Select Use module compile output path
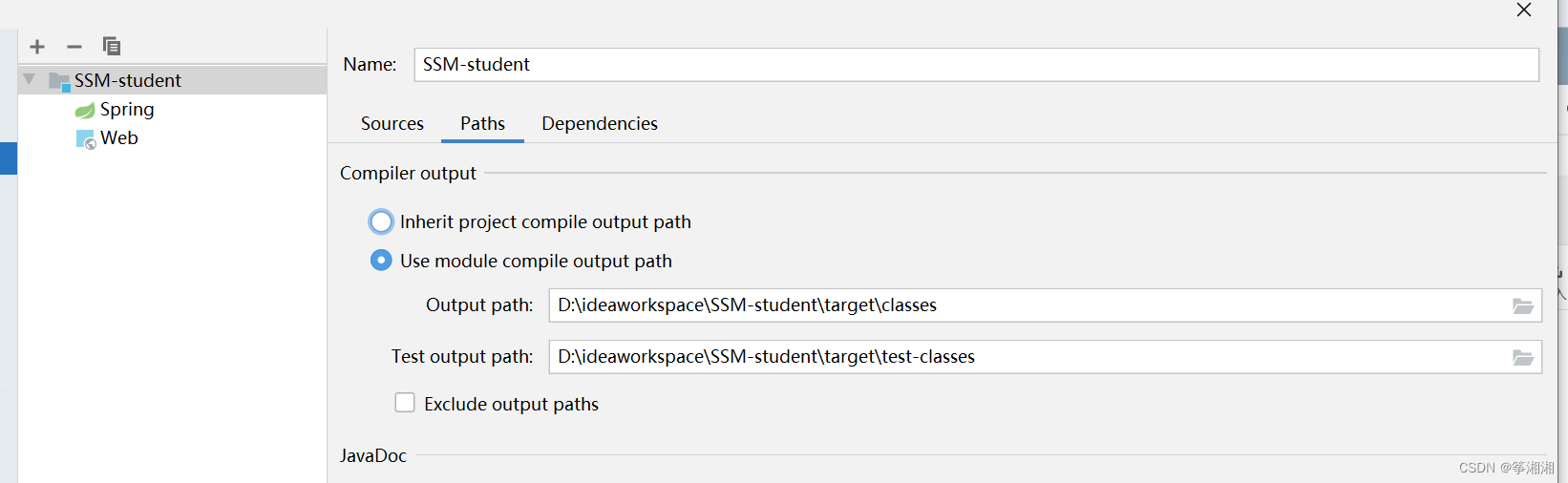Image resolution: width=1568 pixels, height=483 pixels. click(x=381, y=261)
